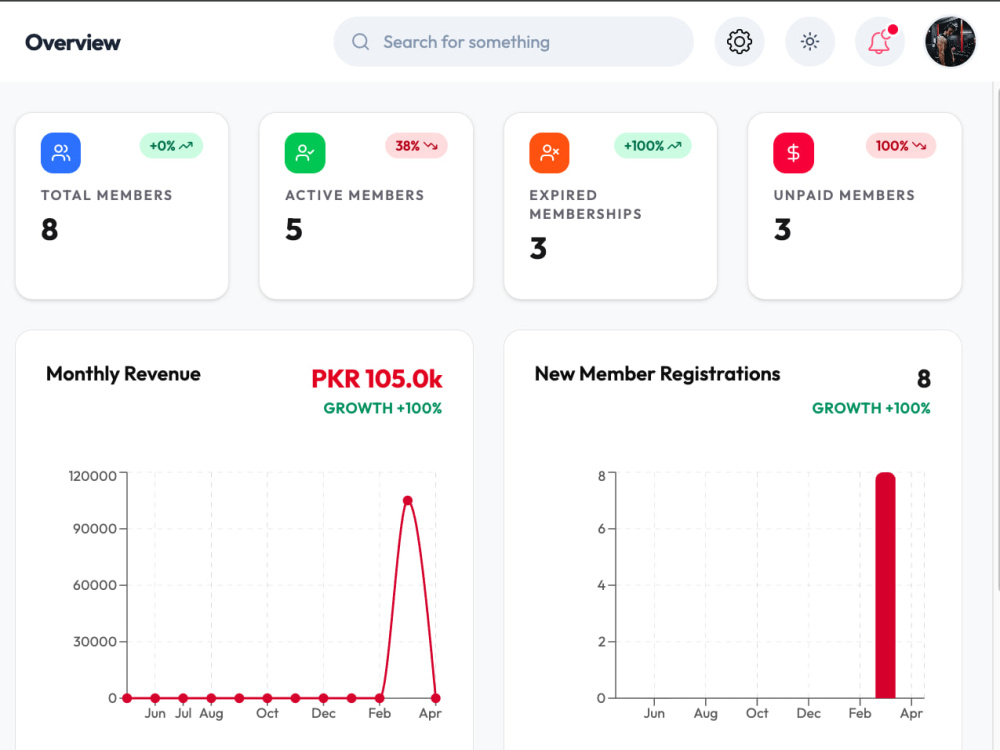The image size is (1000, 750).
Task: Click the Feb data point on revenue chart
Action: [379, 698]
